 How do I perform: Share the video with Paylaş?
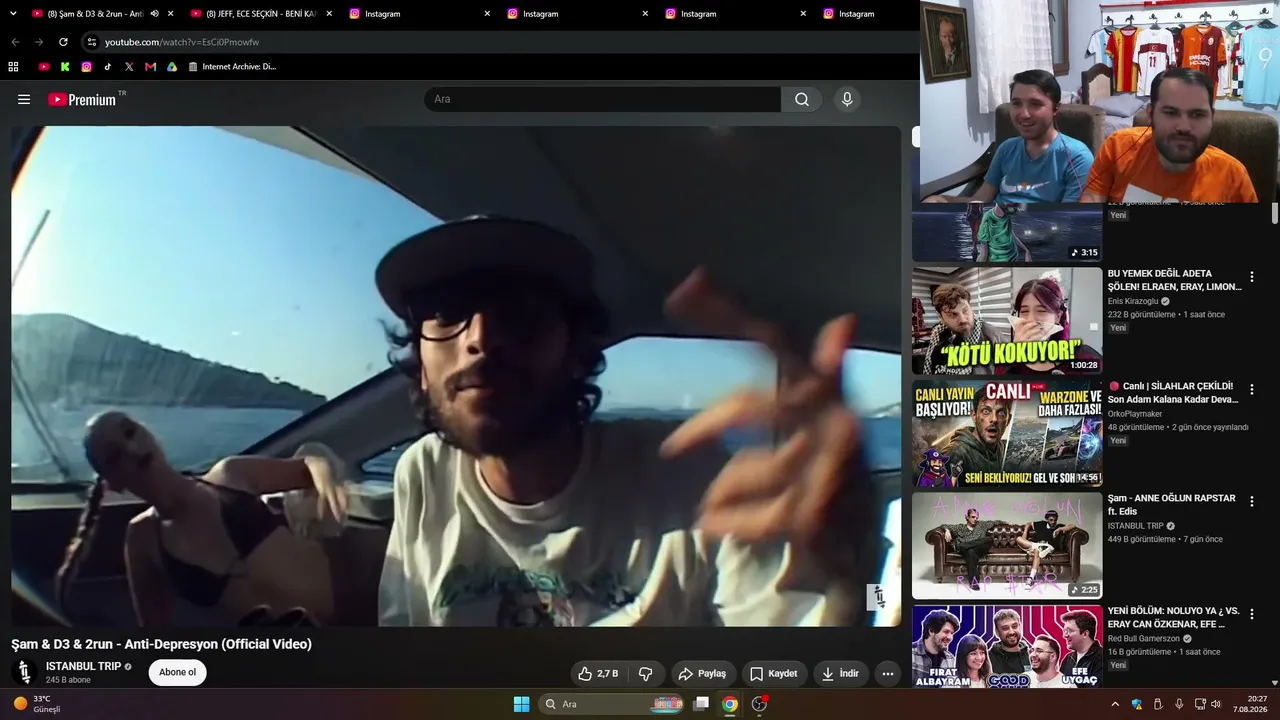[x=704, y=674]
